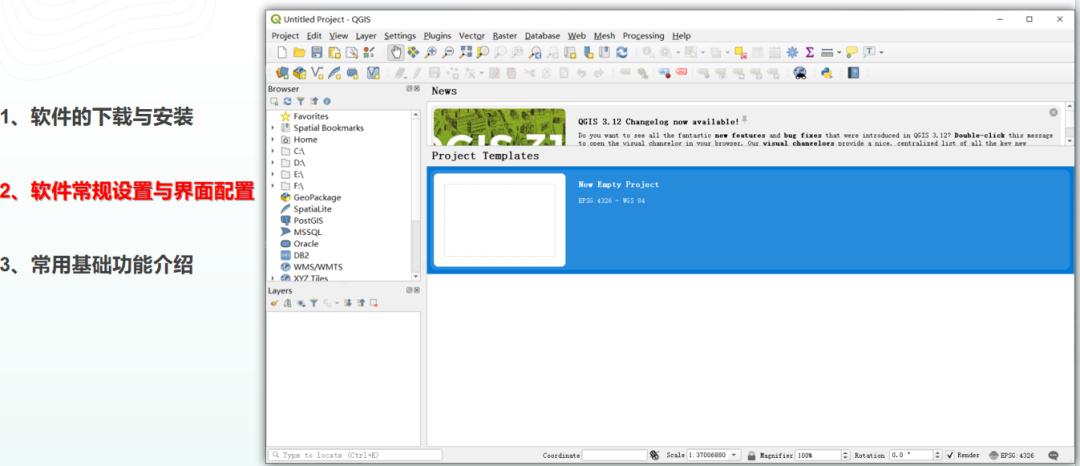This screenshot has width=1080, height=466.
Task: Expand the F:\ drive node
Action: (x=273, y=186)
